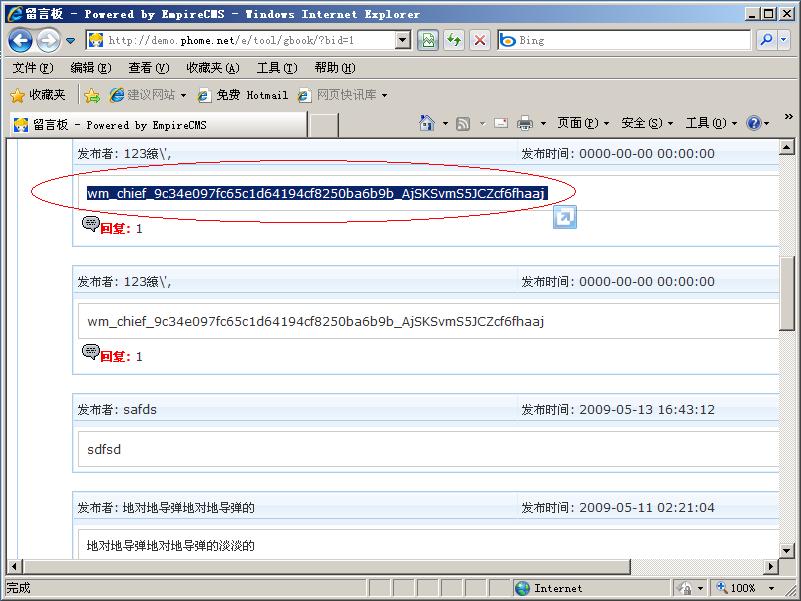Click the 发布时间: 2009-05-11 02:21:04 text
The width and height of the screenshot is (801, 601).
click(618, 508)
